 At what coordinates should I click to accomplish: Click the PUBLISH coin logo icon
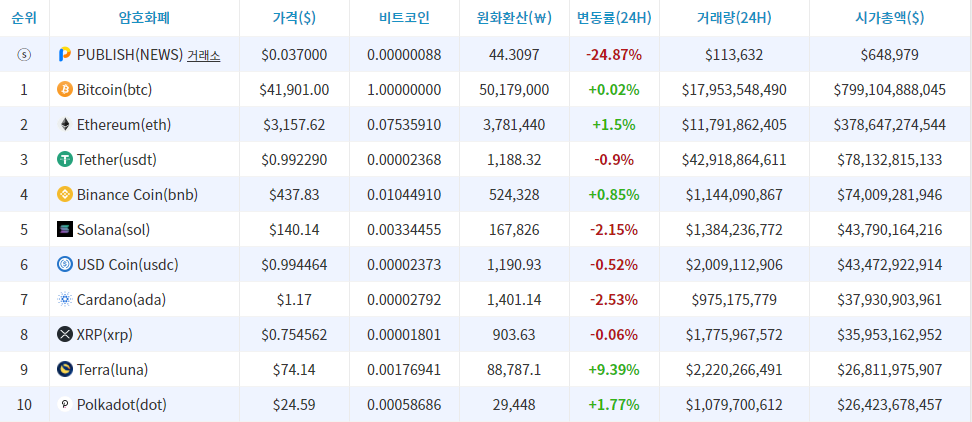(x=64, y=55)
